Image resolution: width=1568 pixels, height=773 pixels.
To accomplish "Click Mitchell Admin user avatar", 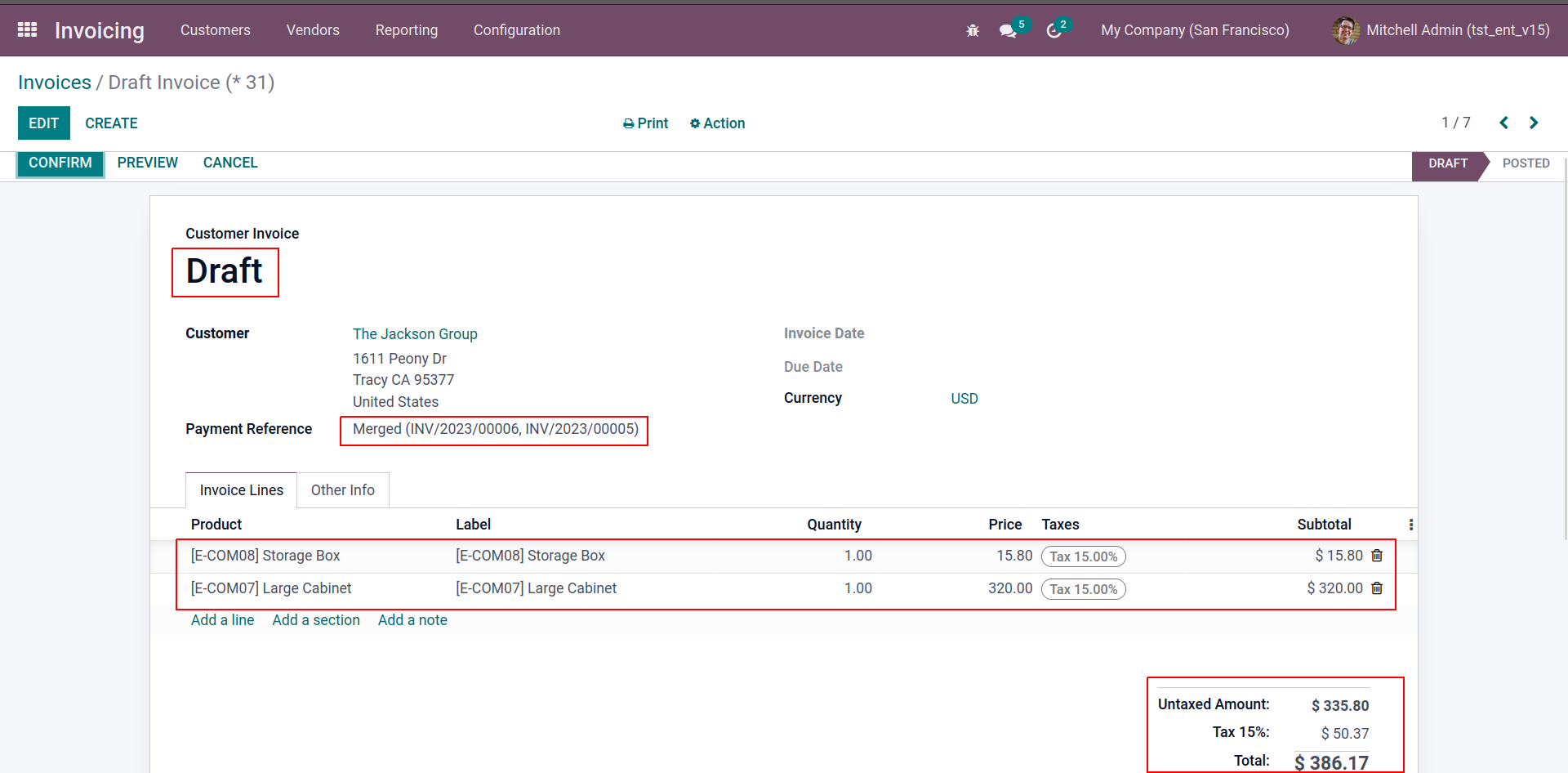I will pyautogui.click(x=1345, y=30).
